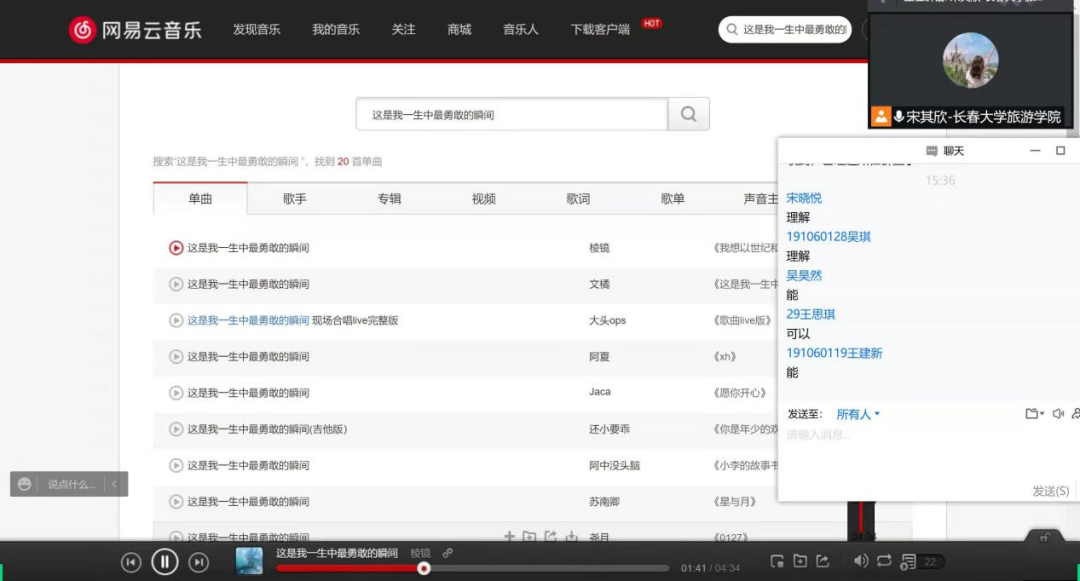Collapse the 说点什么 comment box arrow
1080x581 pixels.
point(114,484)
